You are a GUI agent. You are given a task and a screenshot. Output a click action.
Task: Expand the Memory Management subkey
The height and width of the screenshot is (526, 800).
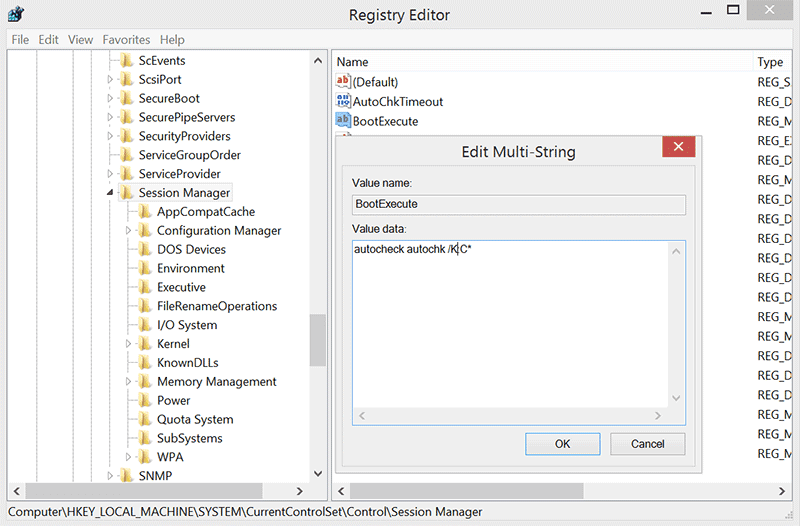(128, 381)
